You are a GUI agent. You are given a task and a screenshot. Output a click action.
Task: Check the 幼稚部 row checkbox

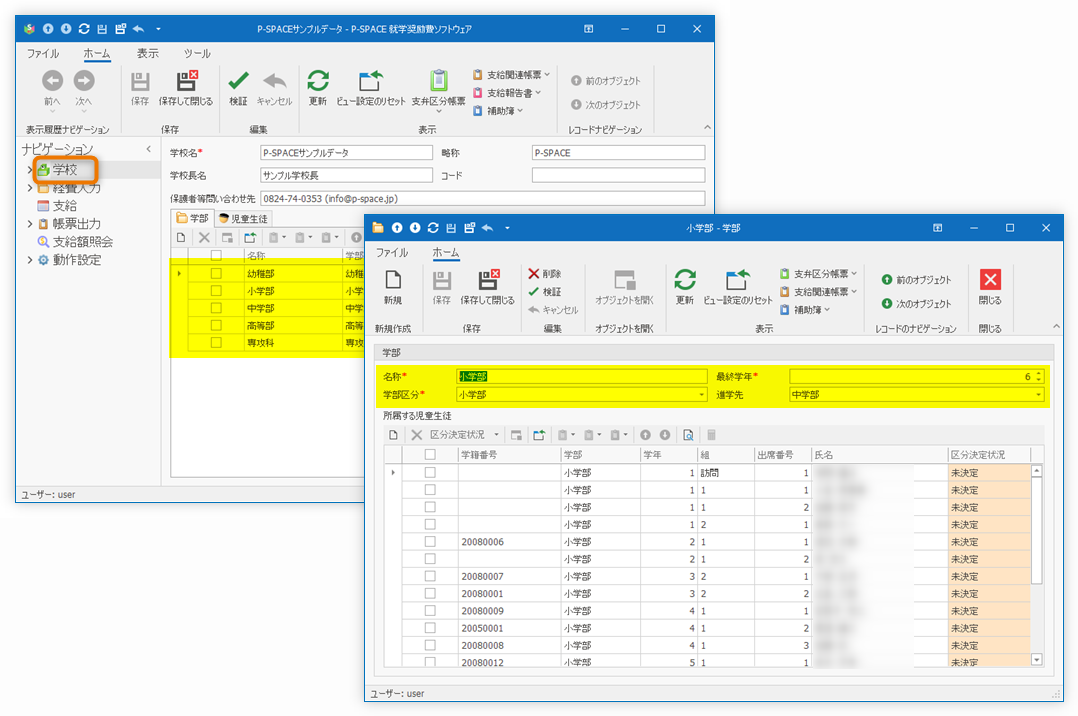click(x=217, y=274)
